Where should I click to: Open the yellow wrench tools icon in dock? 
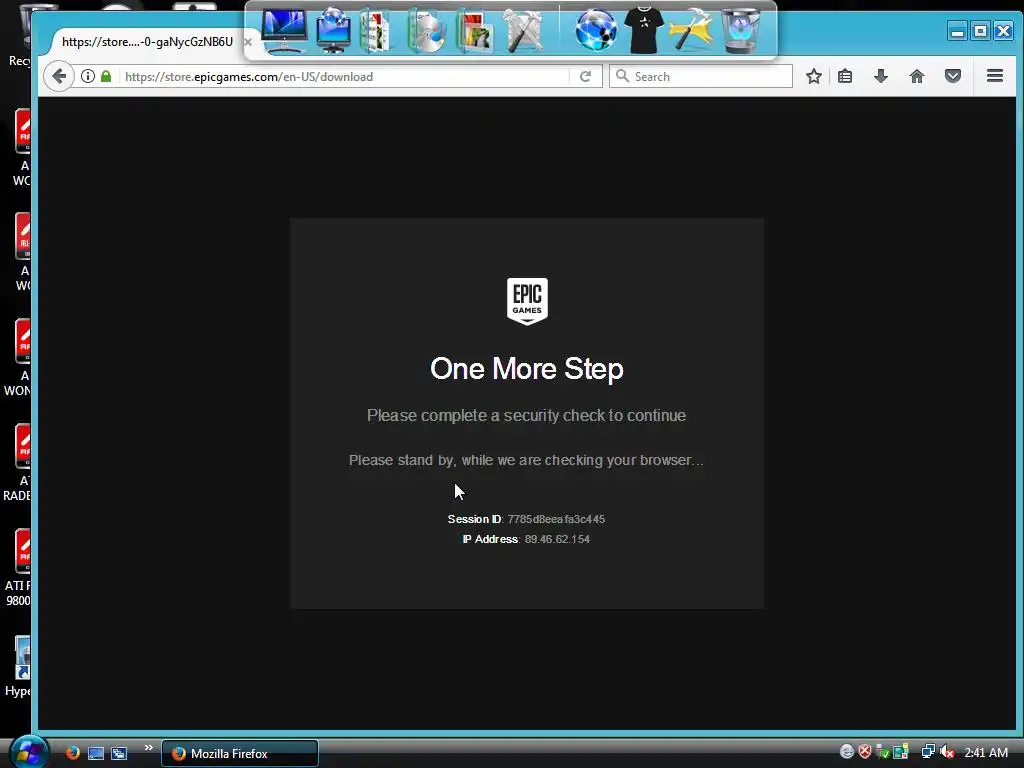point(692,30)
